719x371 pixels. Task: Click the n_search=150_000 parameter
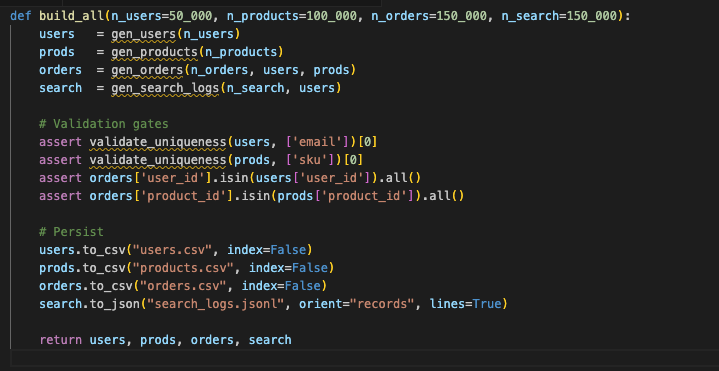559,16
